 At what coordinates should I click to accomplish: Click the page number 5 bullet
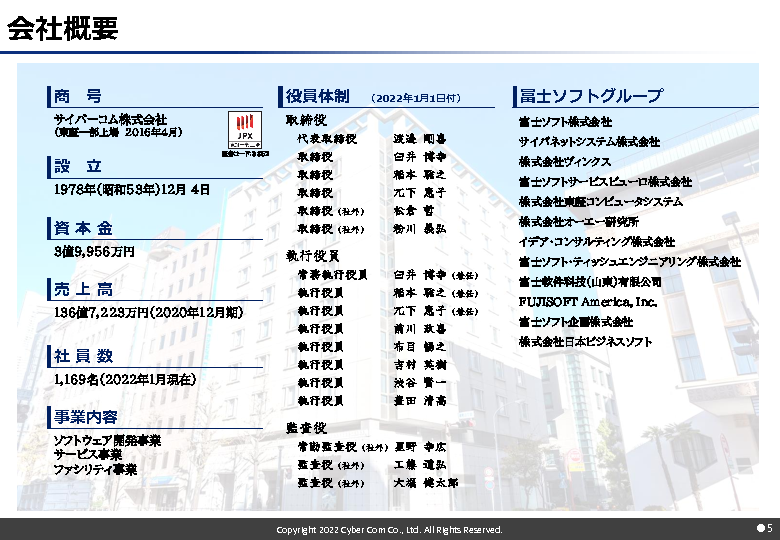coord(764,528)
